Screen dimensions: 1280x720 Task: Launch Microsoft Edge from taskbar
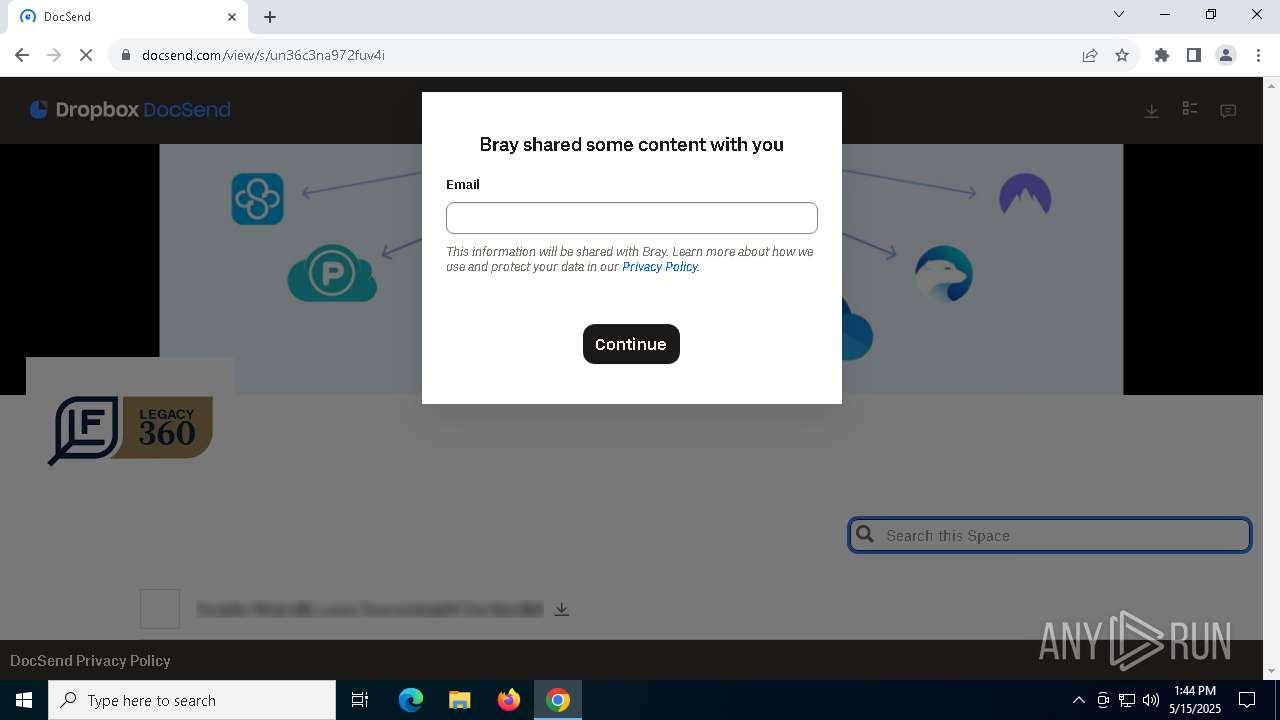(411, 700)
